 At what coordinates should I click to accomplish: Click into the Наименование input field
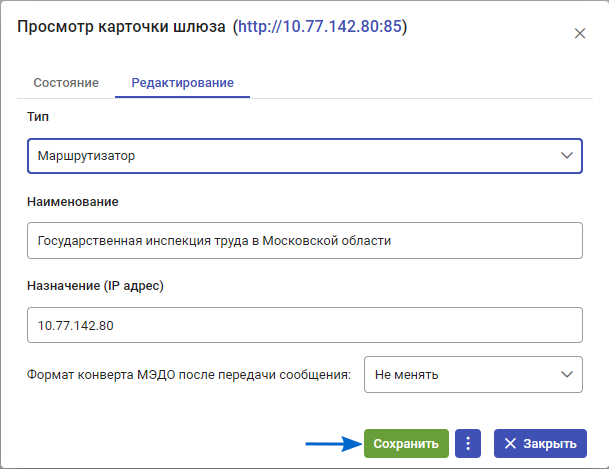click(x=305, y=240)
